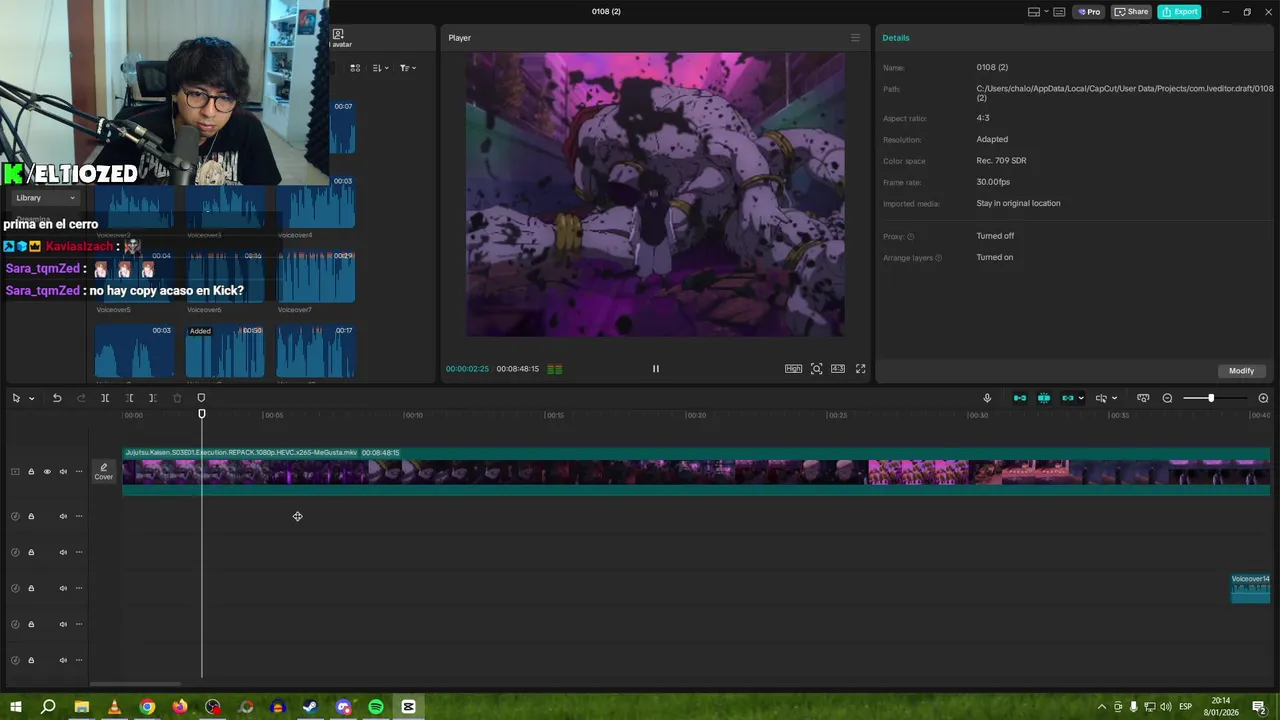Viewport: 1280px width, 720px height.
Task: Zoom out the timeline with minus icon
Action: click(x=1167, y=398)
